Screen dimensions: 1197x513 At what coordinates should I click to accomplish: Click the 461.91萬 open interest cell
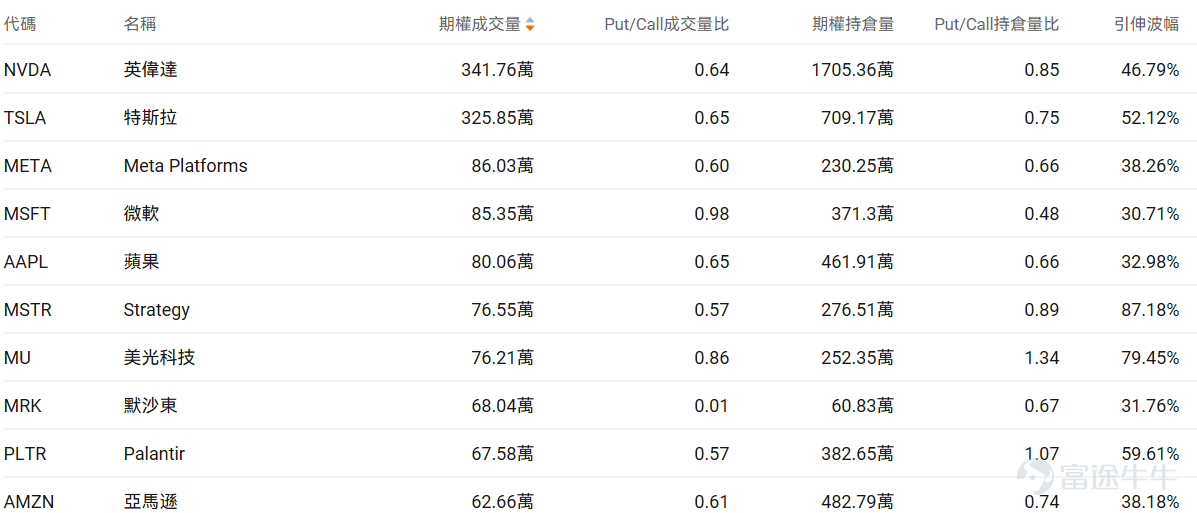[x=857, y=263]
